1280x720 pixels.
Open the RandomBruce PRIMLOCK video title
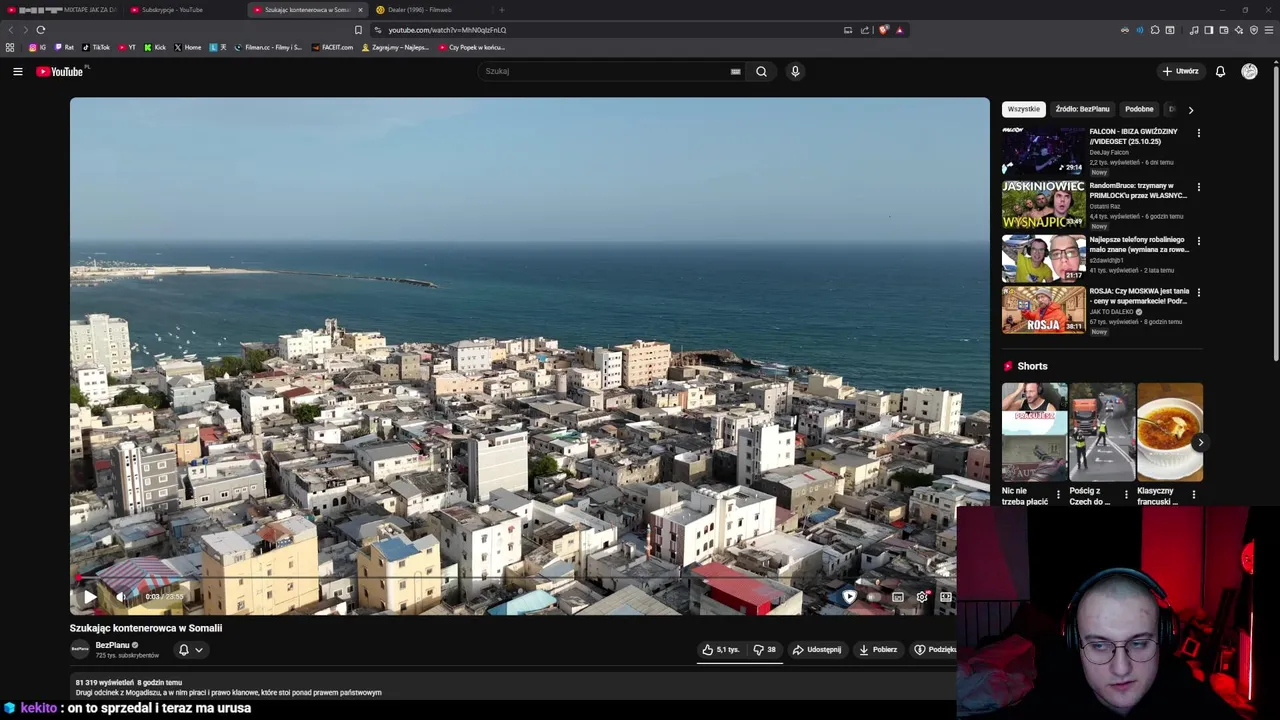pos(1138,190)
